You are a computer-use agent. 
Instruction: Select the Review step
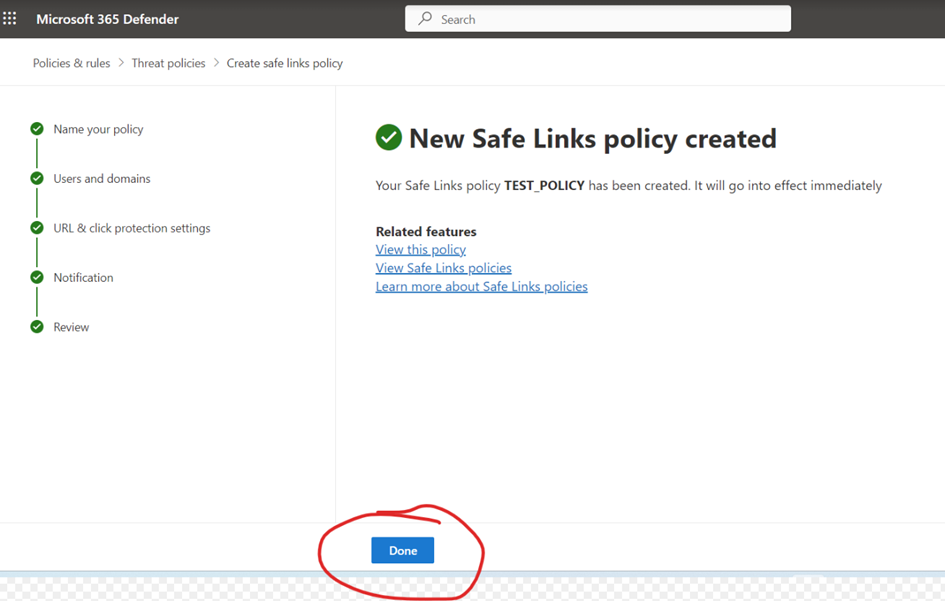coord(71,327)
